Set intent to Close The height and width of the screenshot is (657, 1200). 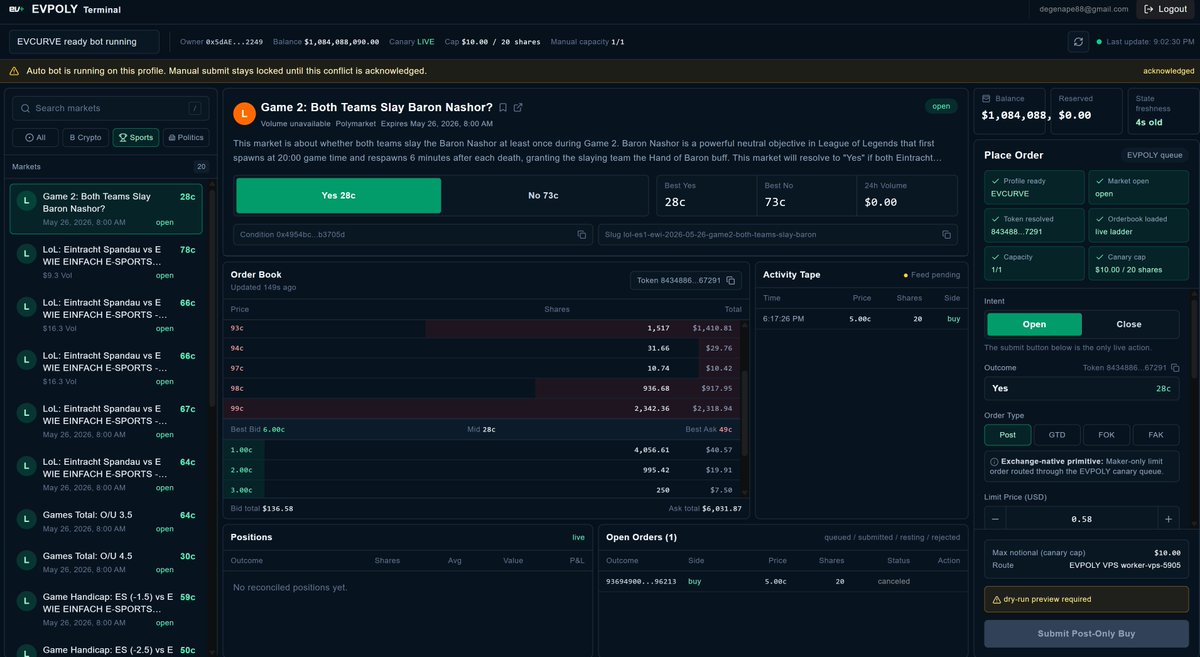pyautogui.click(x=1129, y=324)
